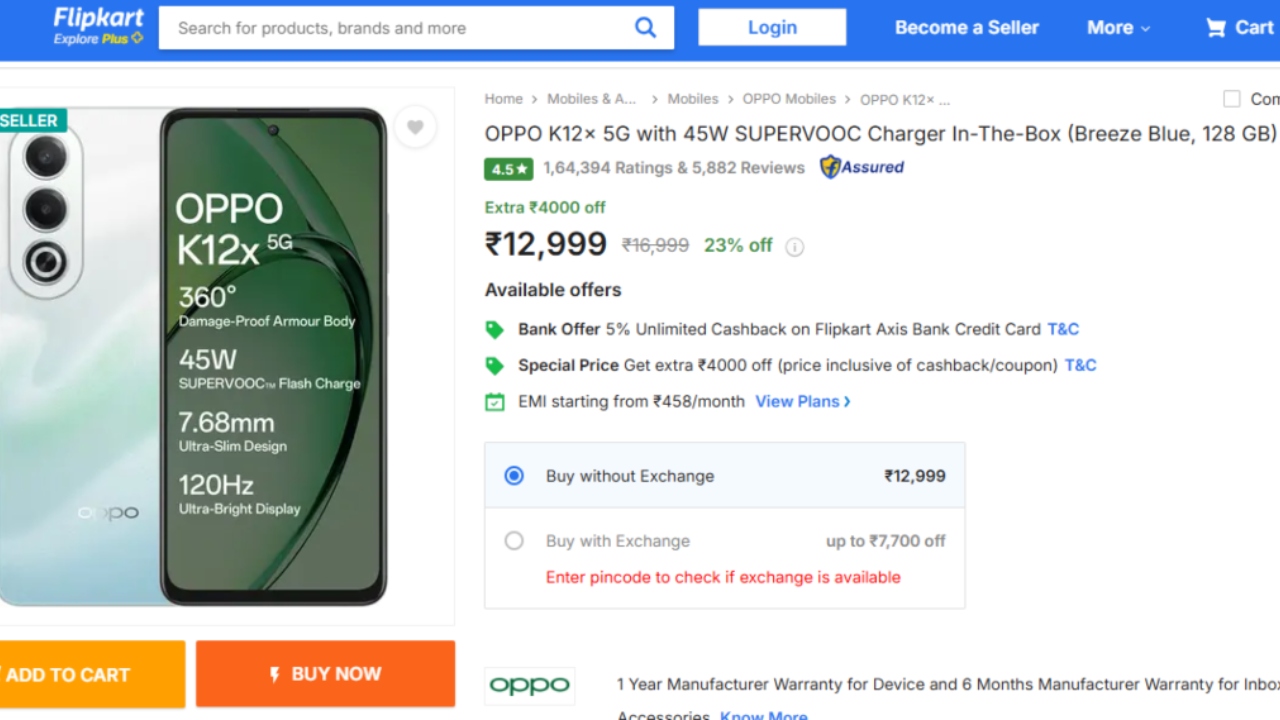The height and width of the screenshot is (720, 1280).
Task: Expand EMI View Plans
Action: coord(803,402)
